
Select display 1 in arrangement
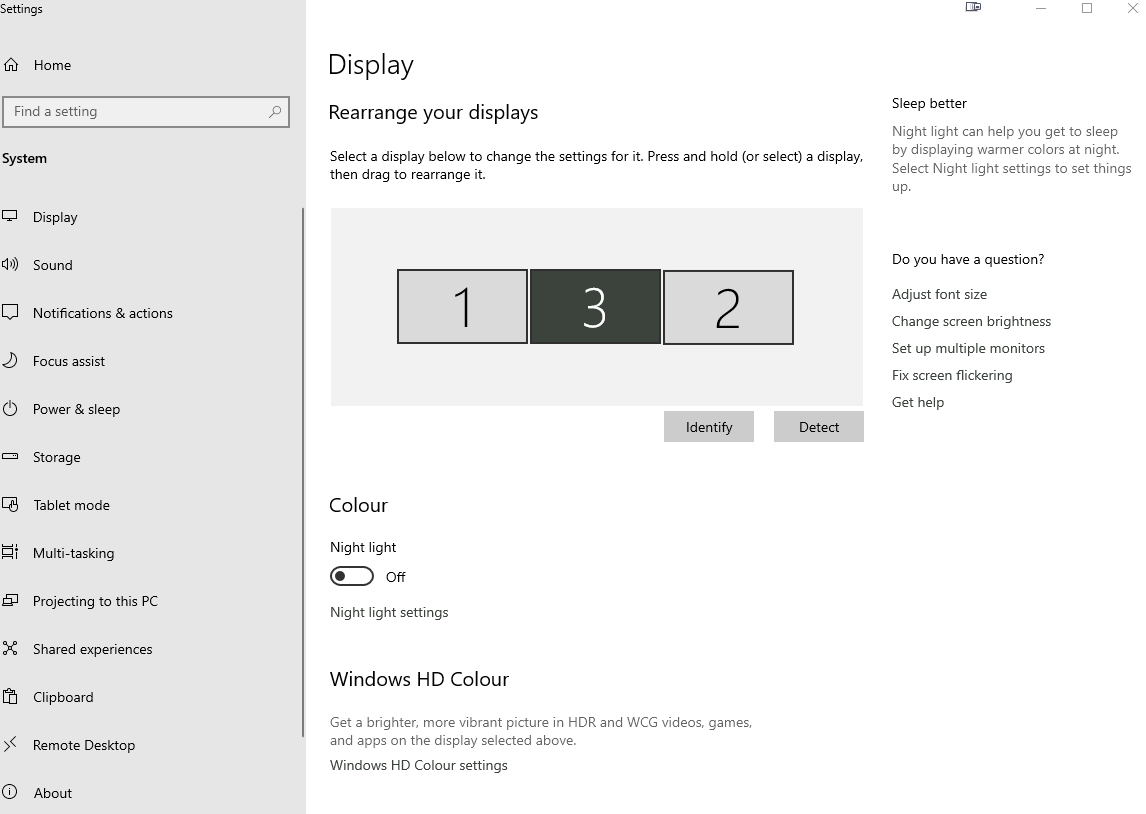[x=462, y=307]
